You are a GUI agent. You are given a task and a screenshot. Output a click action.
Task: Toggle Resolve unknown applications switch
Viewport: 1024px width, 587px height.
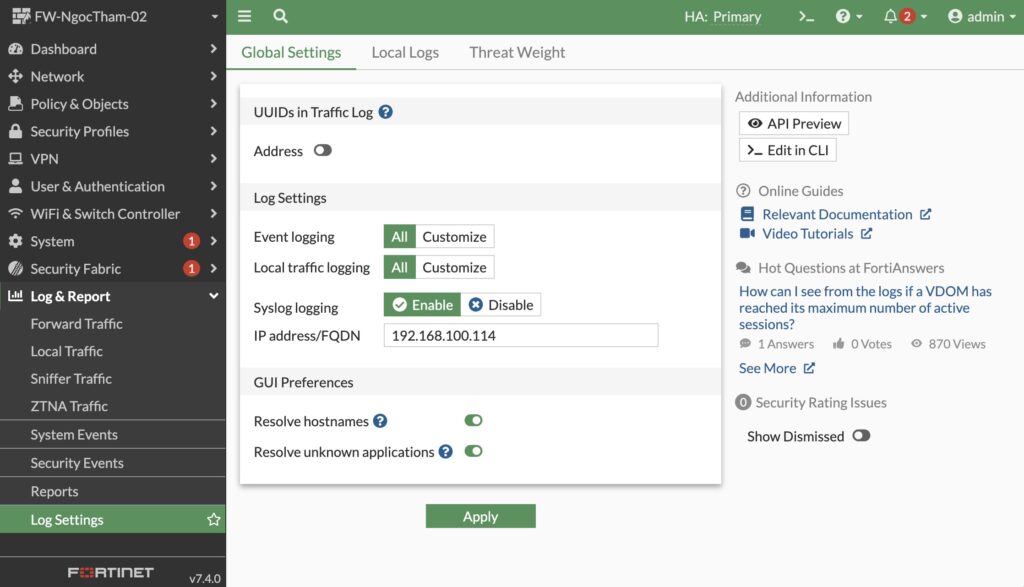(473, 451)
